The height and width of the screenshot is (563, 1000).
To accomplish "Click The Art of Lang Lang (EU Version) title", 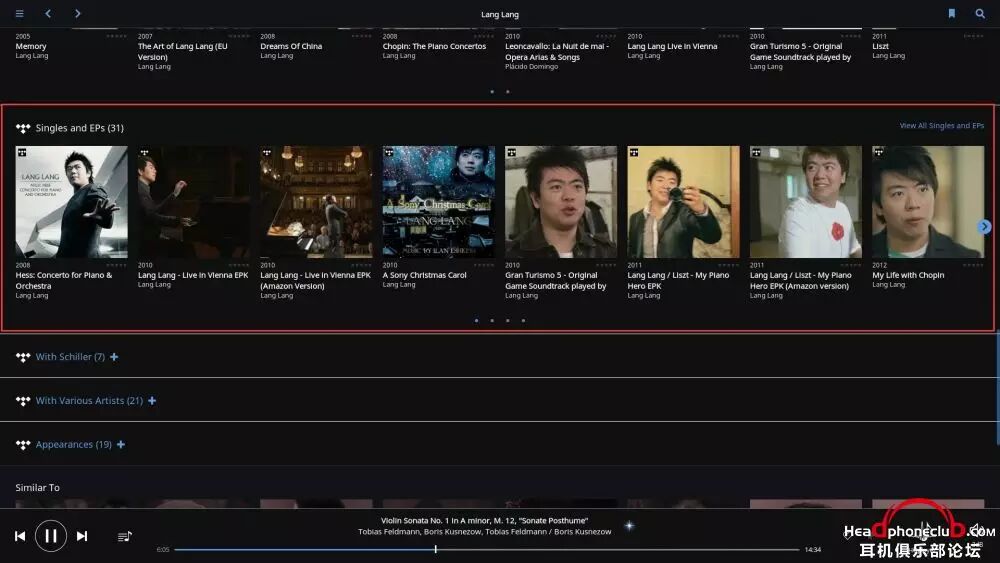I will (182, 52).
